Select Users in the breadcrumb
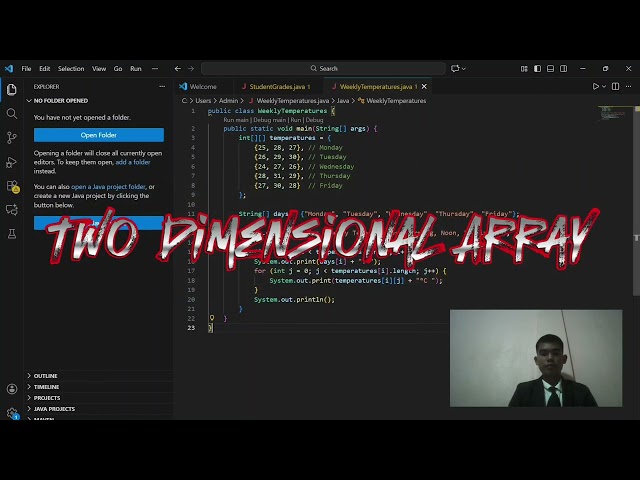 click(x=203, y=101)
